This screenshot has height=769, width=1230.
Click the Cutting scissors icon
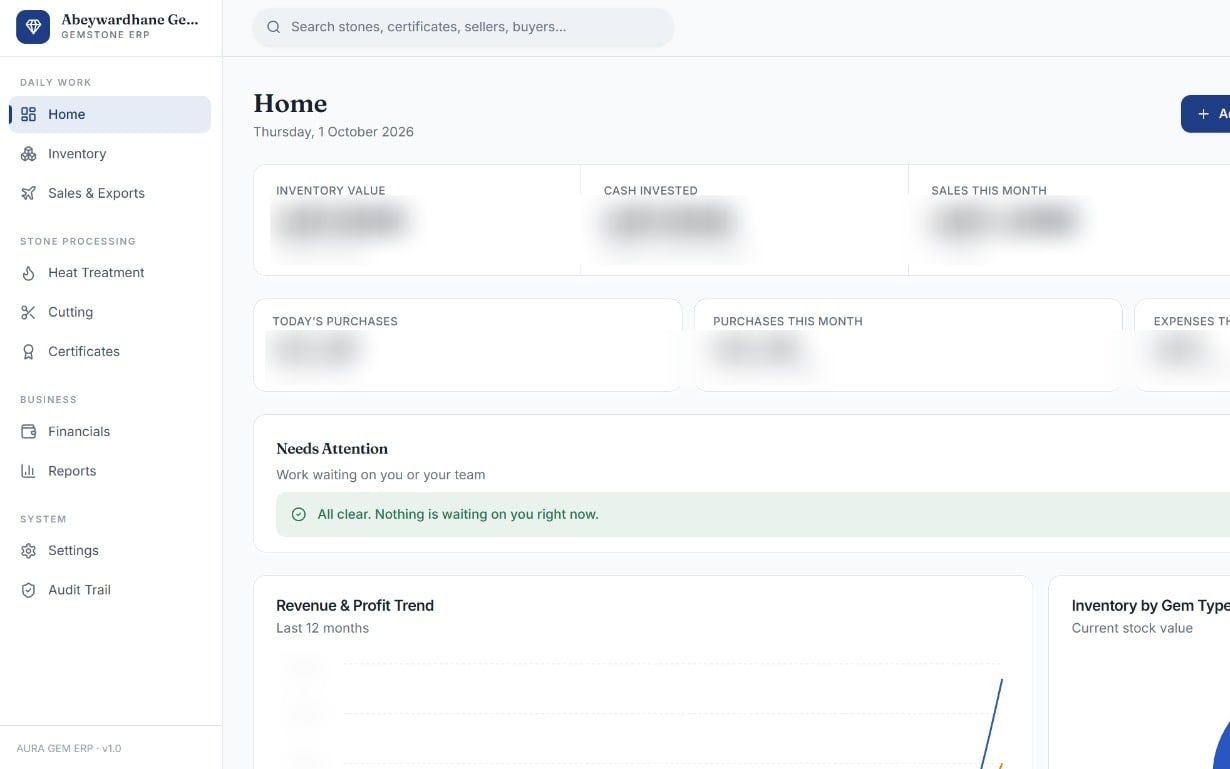[x=28, y=312]
